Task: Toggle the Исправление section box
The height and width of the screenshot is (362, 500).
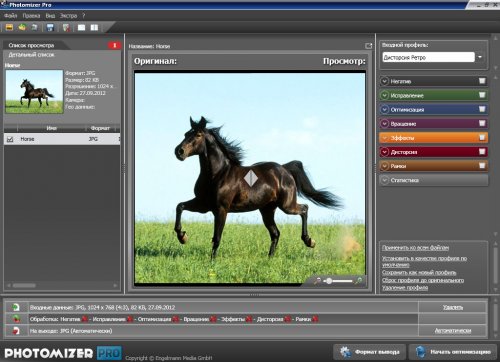Action: pos(482,95)
